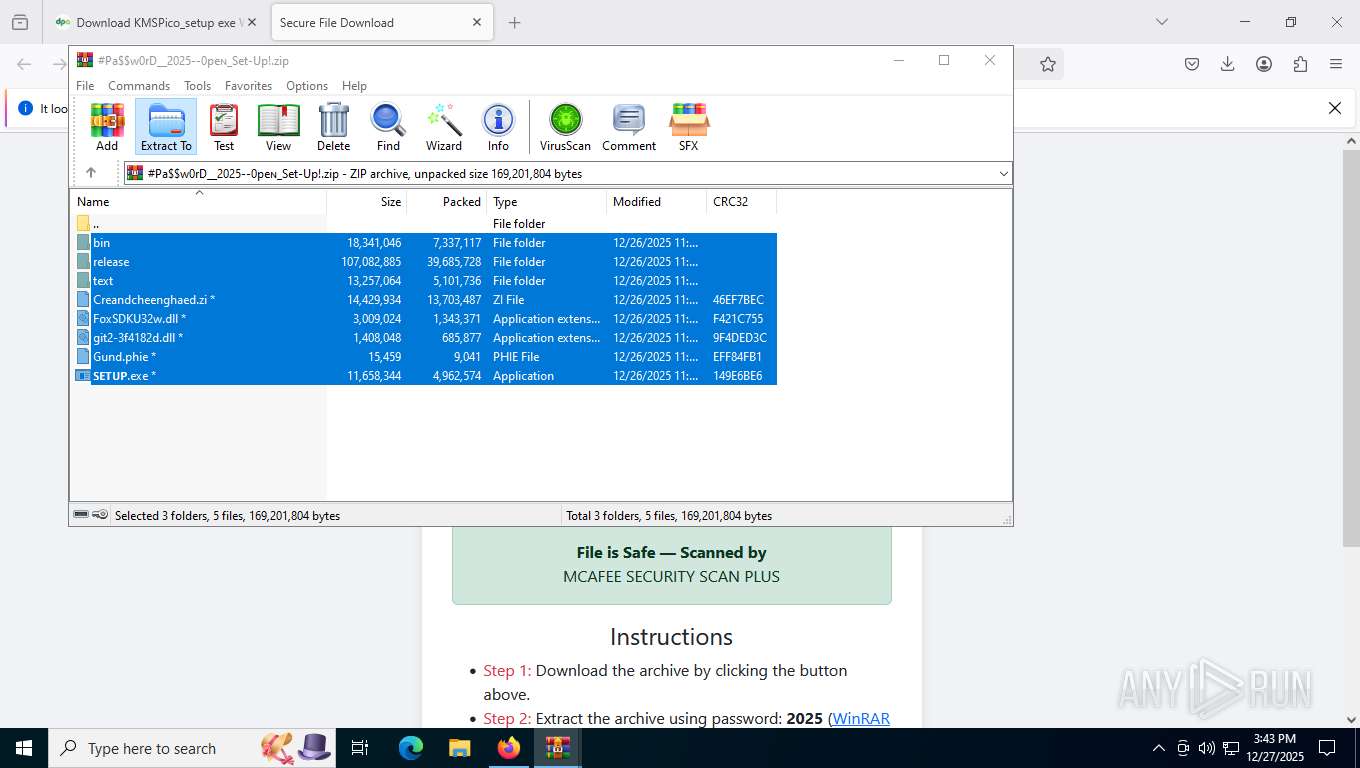Launch the Wizard tool
Viewport: 1360px width, 768px height.
point(444,127)
